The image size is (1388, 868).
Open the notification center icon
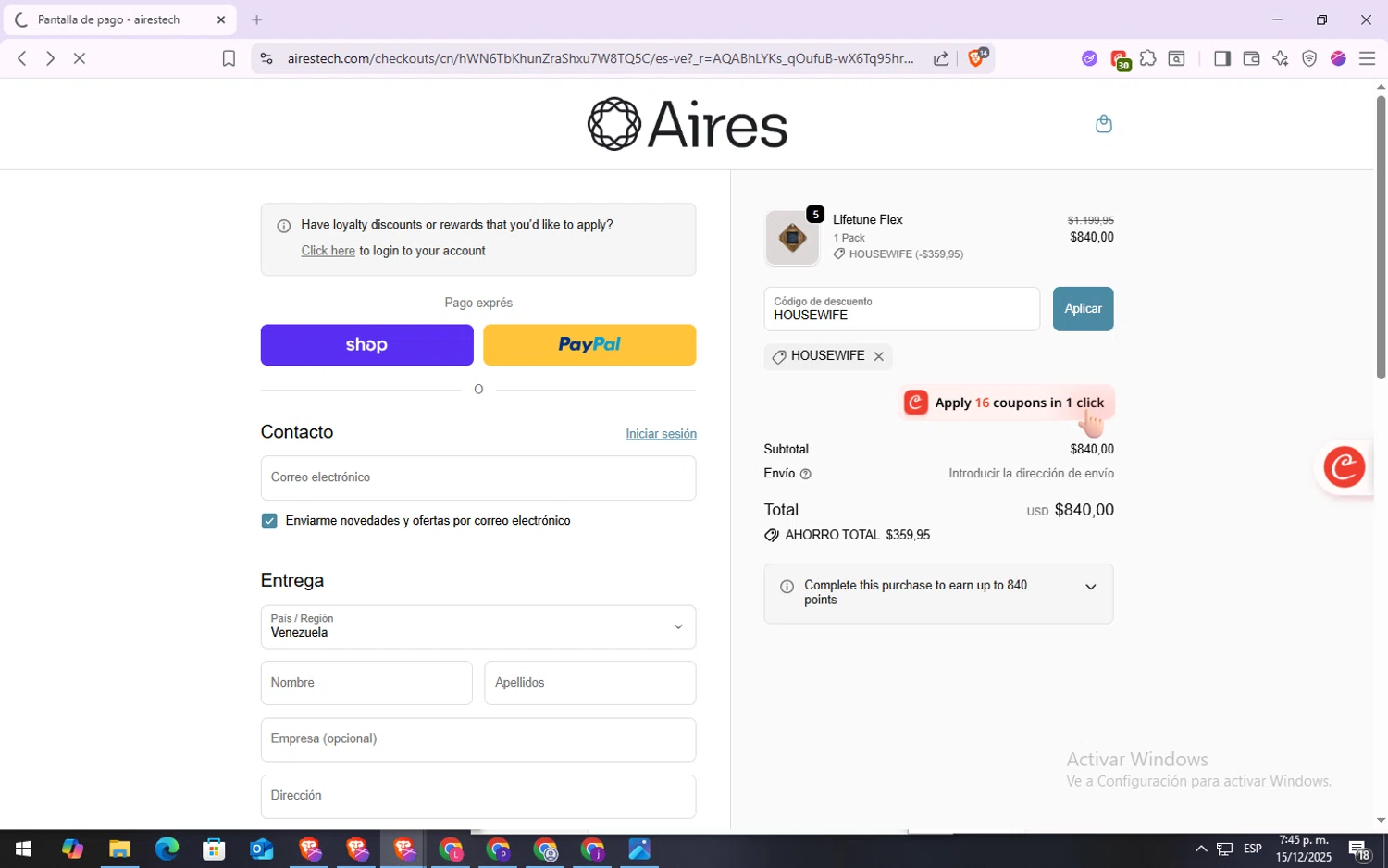coord(1359,849)
